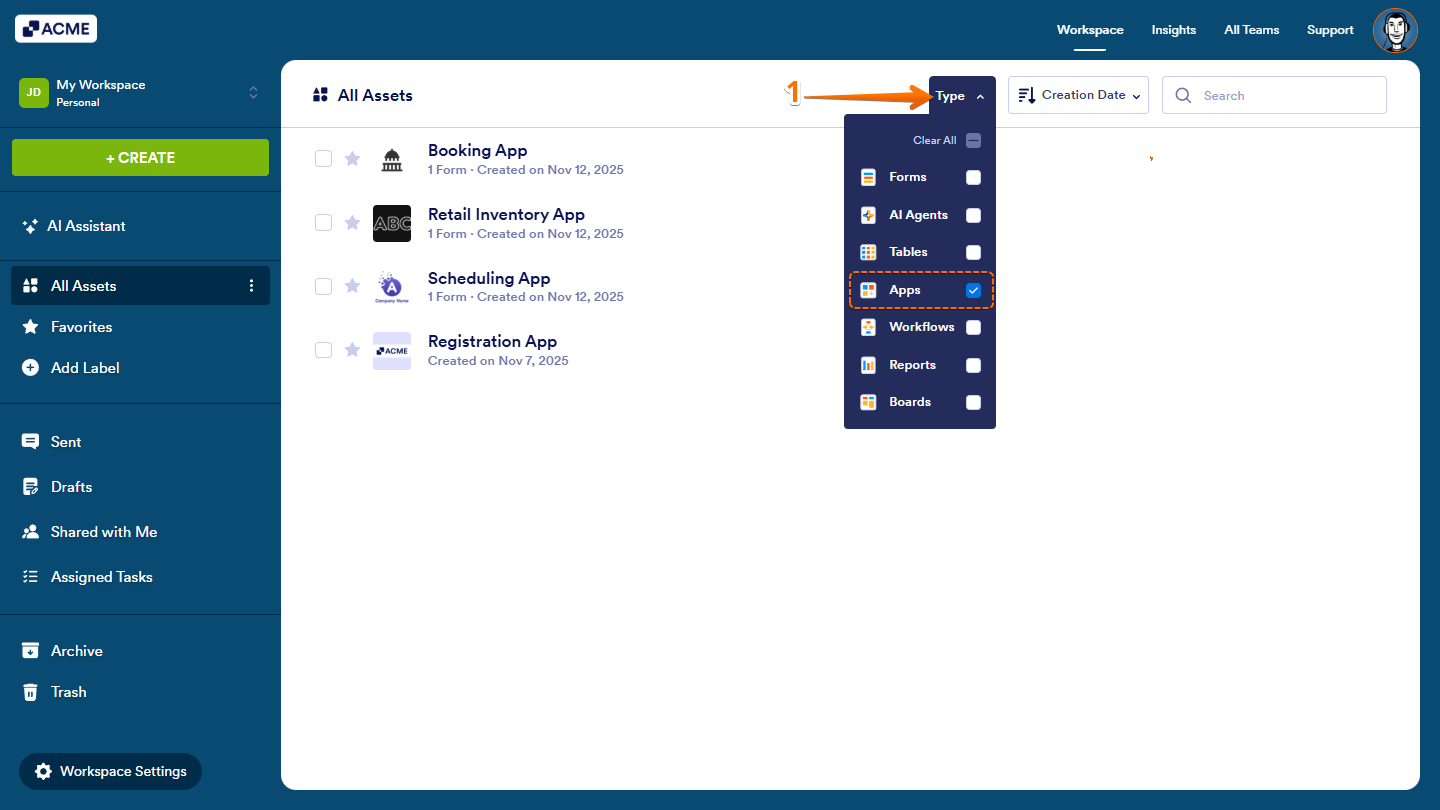
Task: Click the Drafts icon in sidebar
Action: [30, 486]
